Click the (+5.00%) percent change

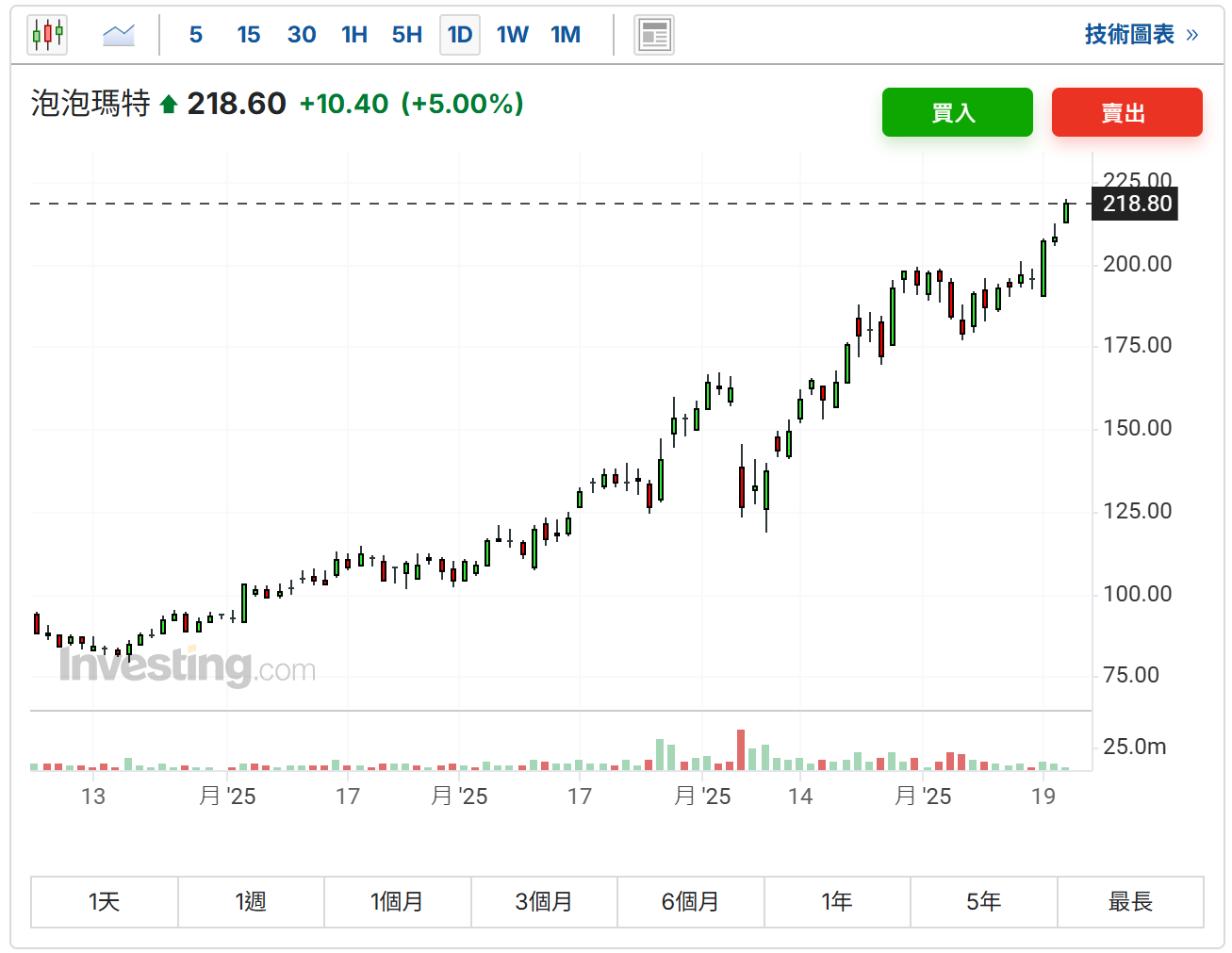coord(462,104)
